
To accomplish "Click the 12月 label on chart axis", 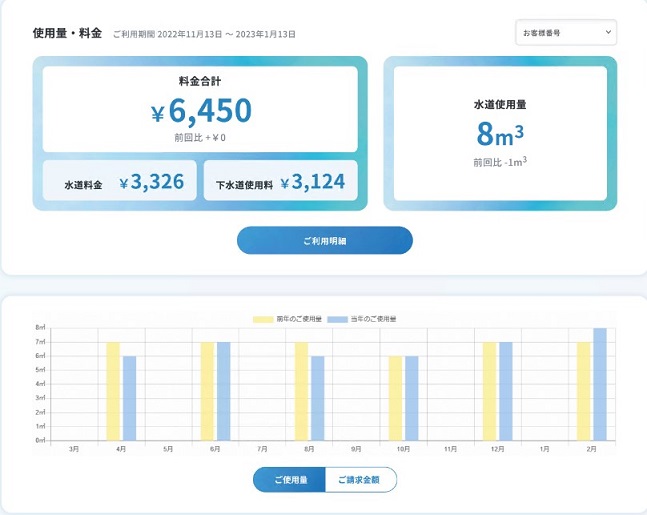I will (x=497, y=450).
